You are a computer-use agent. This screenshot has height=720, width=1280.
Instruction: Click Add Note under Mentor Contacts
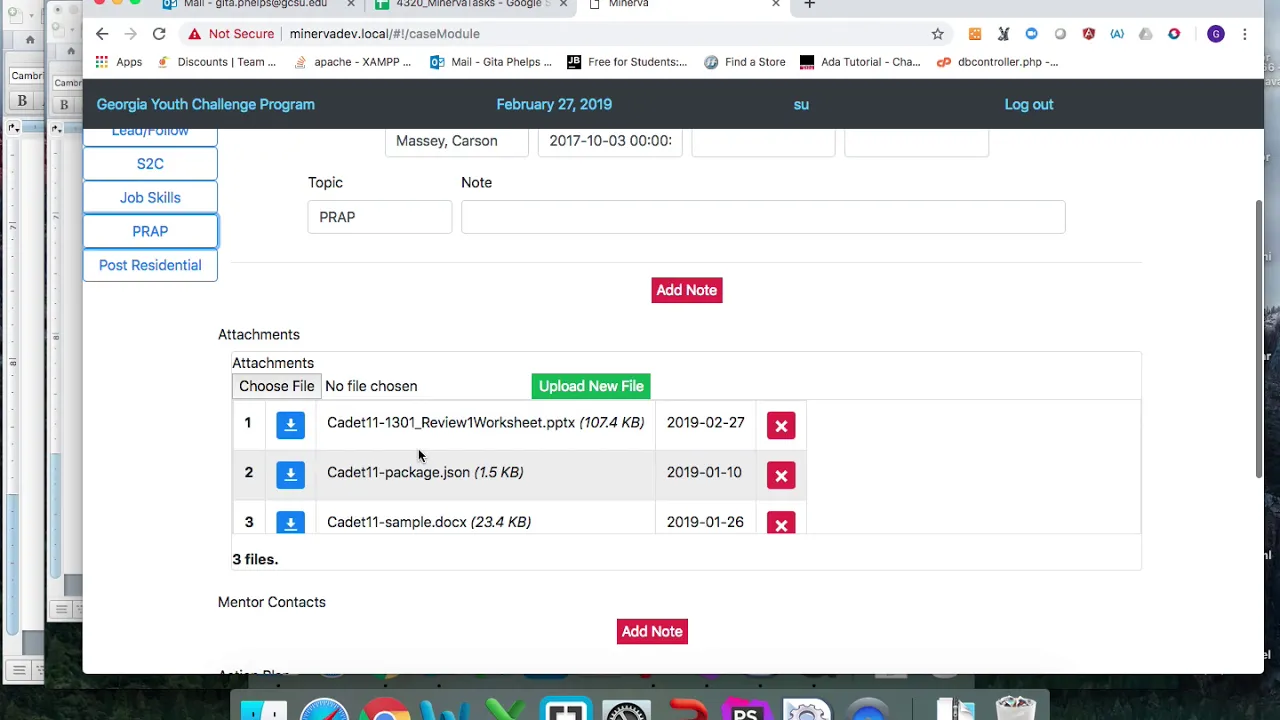pyautogui.click(x=652, y=631)
